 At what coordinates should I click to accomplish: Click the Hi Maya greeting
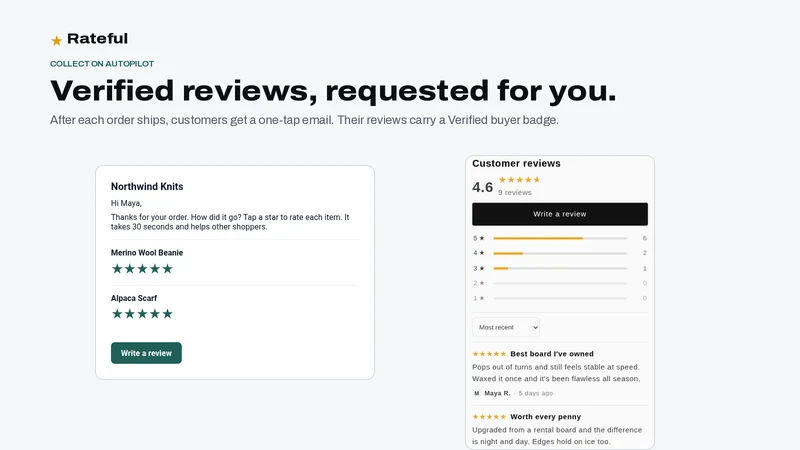point(126,203)
